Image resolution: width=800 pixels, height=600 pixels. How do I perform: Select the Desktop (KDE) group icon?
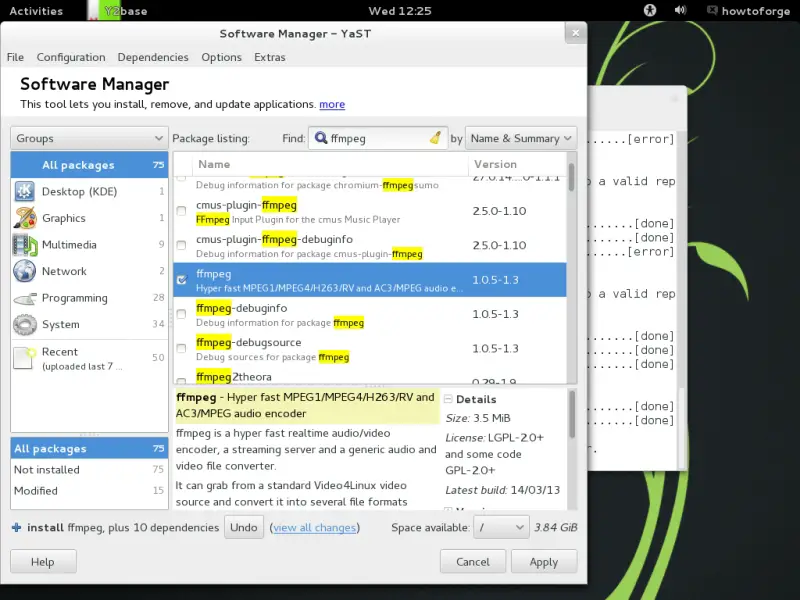(x=24, y=191)
